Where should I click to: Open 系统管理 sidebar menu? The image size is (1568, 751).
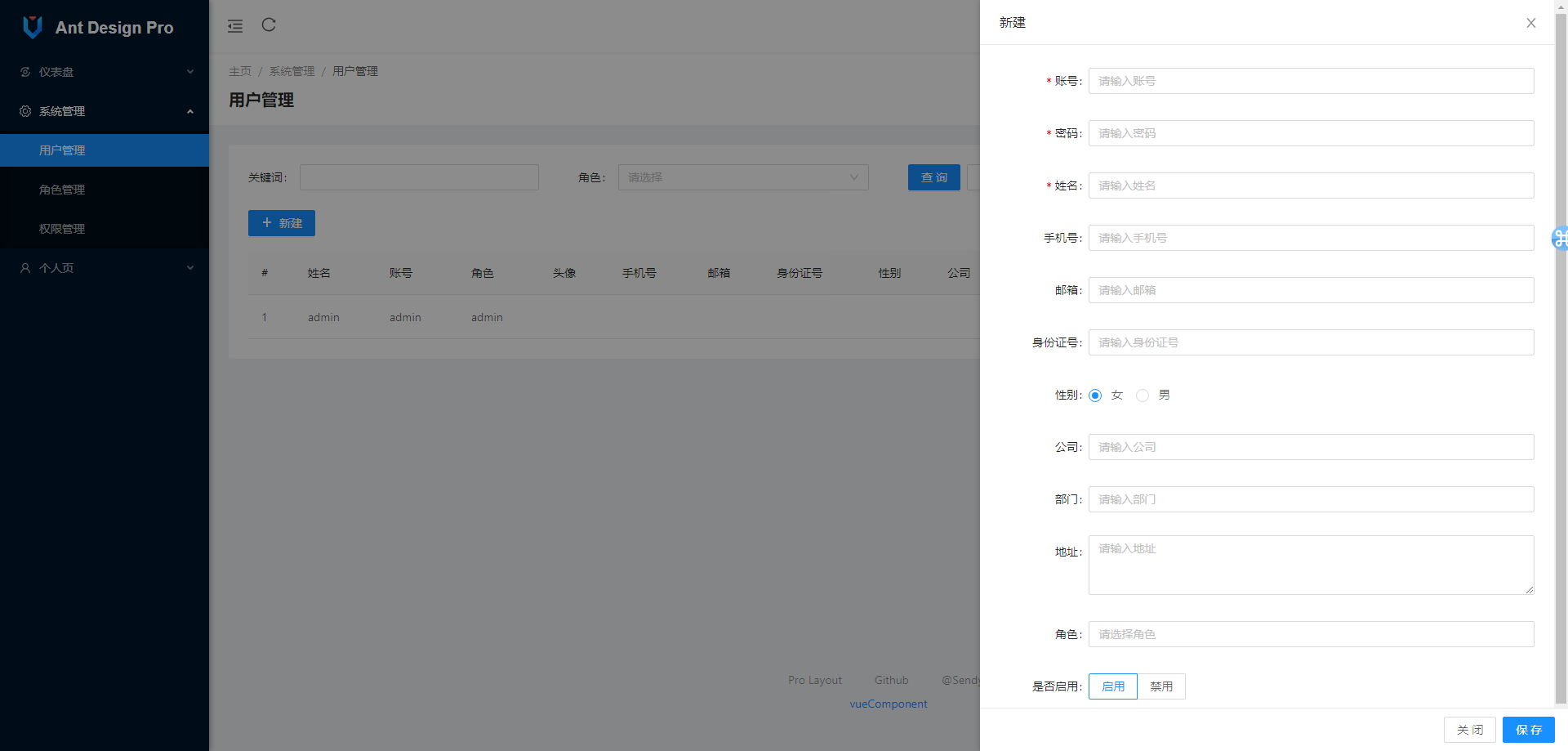click(105, 111)
